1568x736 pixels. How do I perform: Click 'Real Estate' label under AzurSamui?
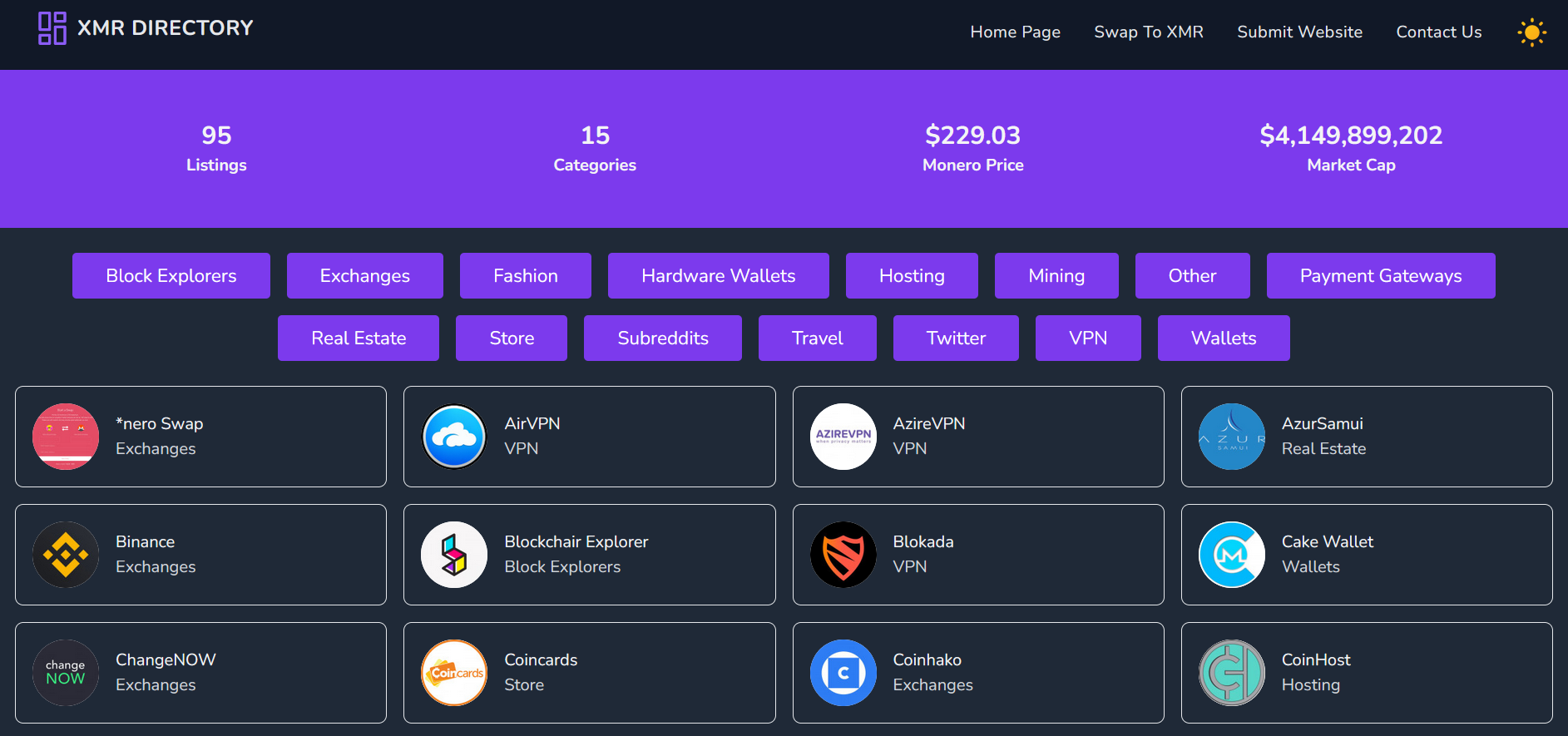(x=1323, y=448)
